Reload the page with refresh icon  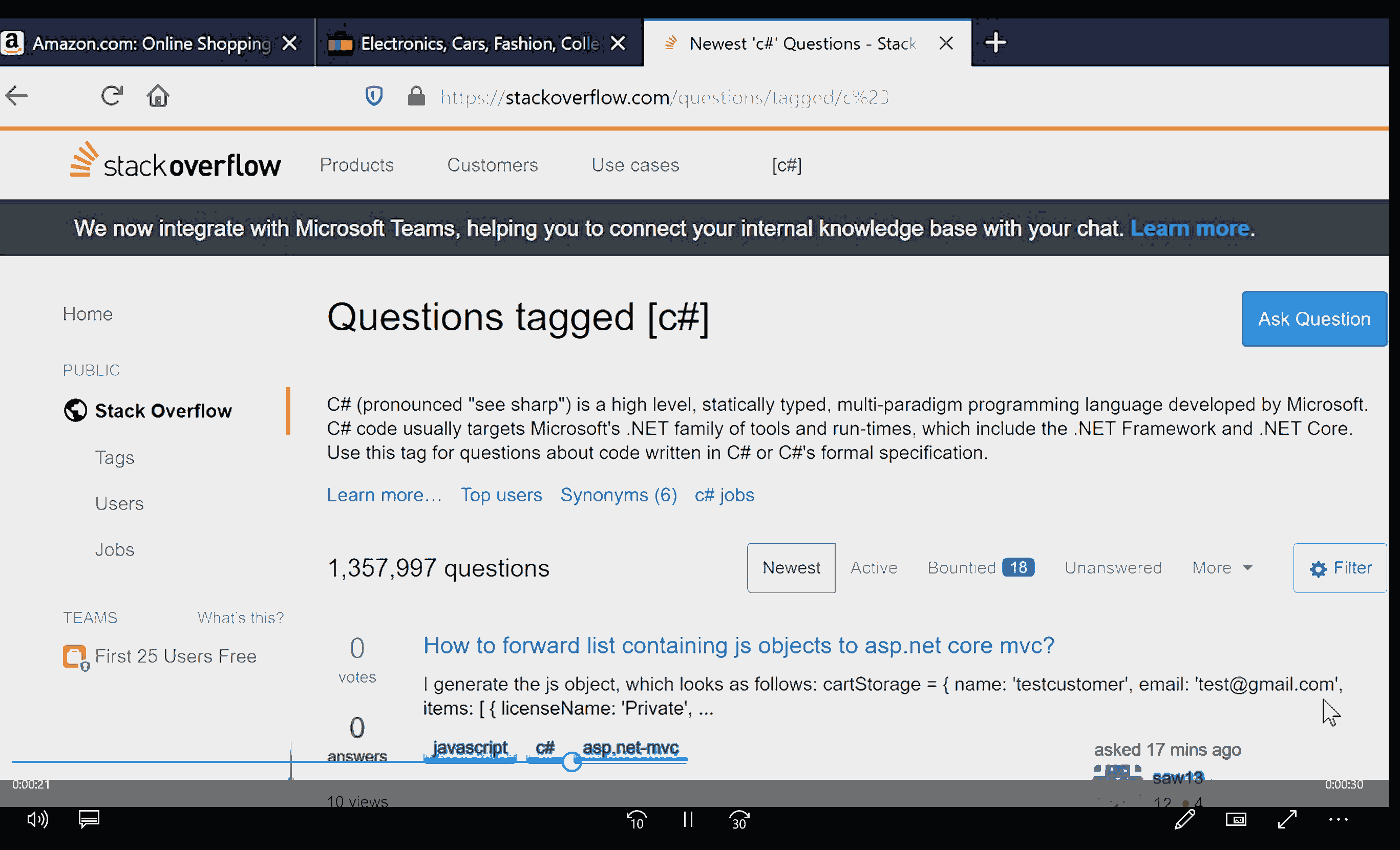pyautogui.click(x=112, y=95)
